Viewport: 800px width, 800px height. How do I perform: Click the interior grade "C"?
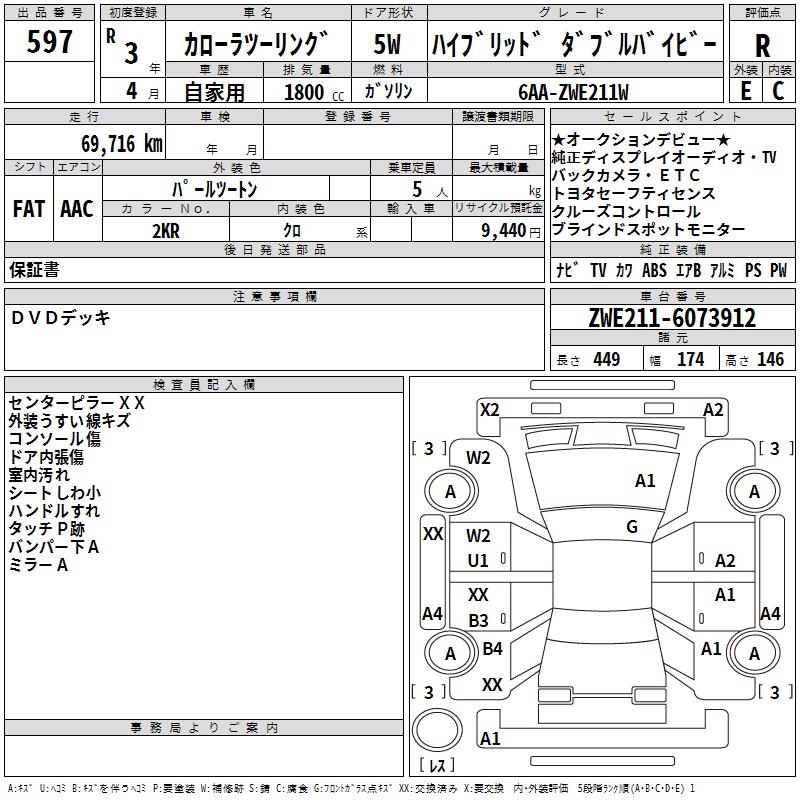click(778, 90)
